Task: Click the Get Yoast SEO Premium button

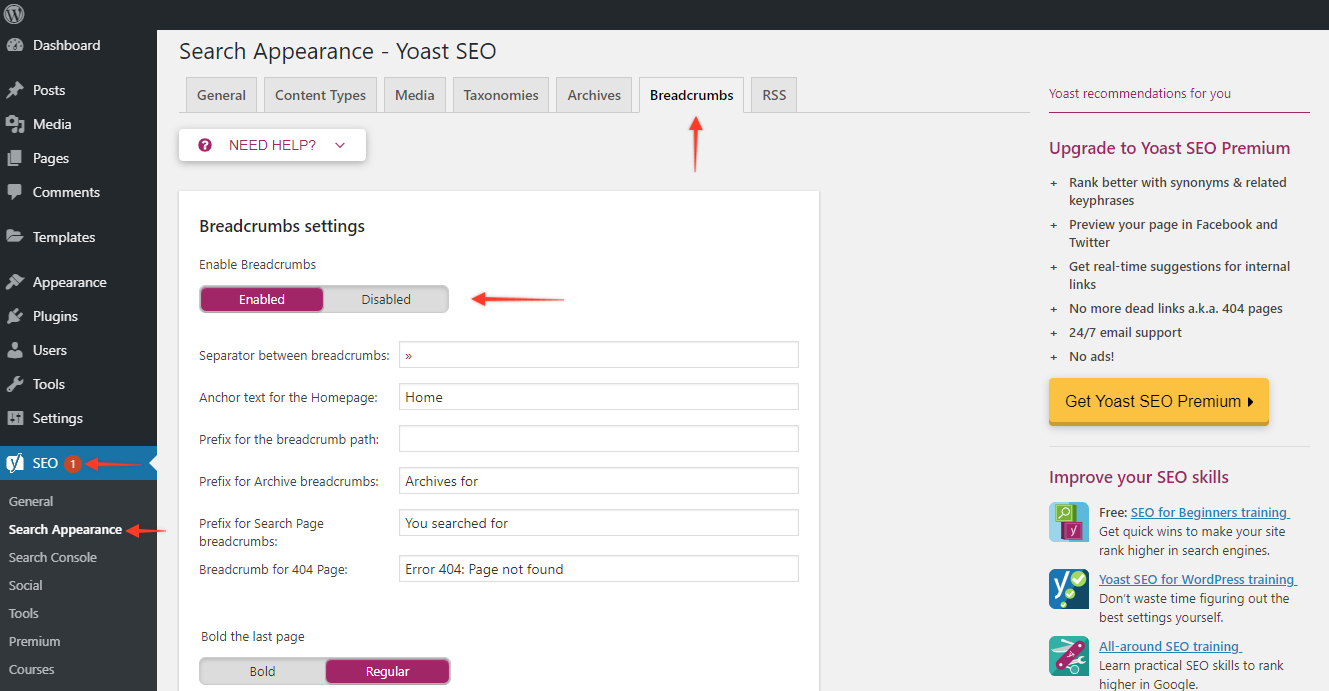Action: pos(1158,401)
